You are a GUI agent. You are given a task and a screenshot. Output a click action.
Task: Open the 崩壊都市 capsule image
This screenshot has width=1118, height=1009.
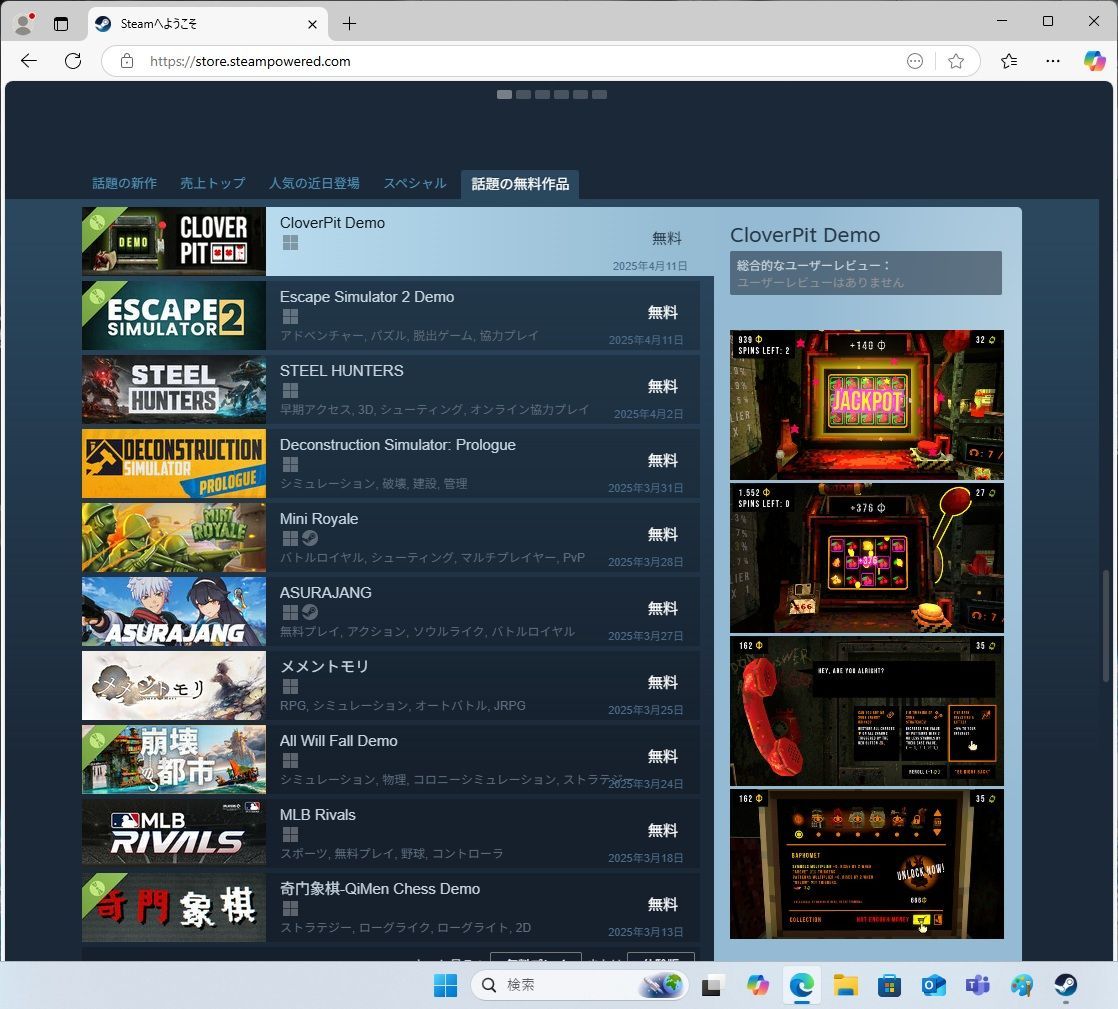pyautogui.click(x=174, y=759)
